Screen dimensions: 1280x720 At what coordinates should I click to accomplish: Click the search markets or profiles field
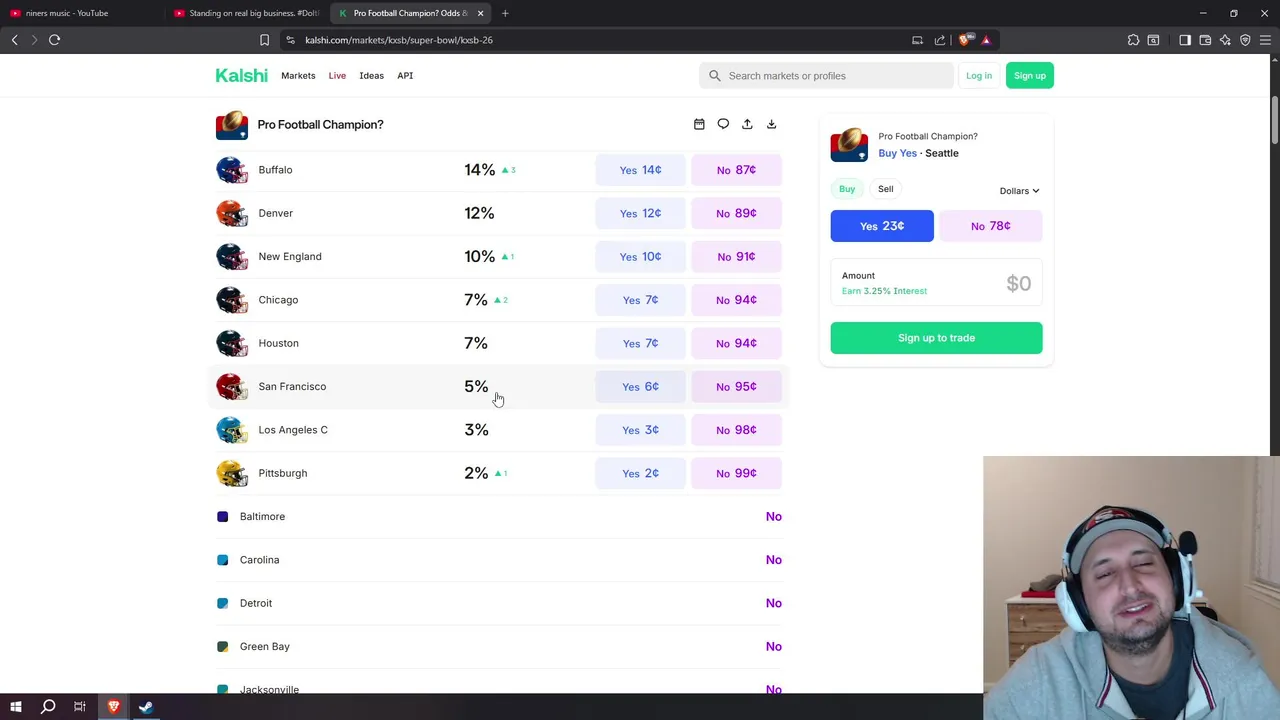pos(826,76)
